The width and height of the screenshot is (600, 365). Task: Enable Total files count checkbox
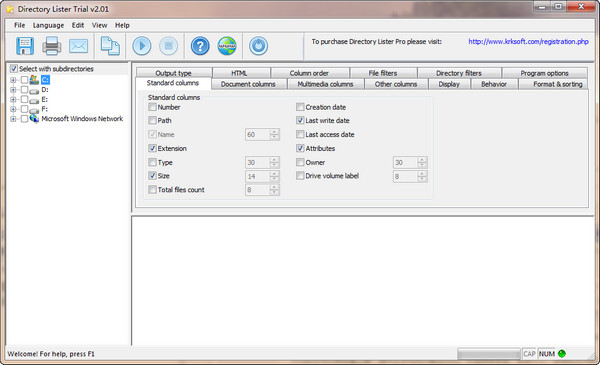click(x=152, y=189)
